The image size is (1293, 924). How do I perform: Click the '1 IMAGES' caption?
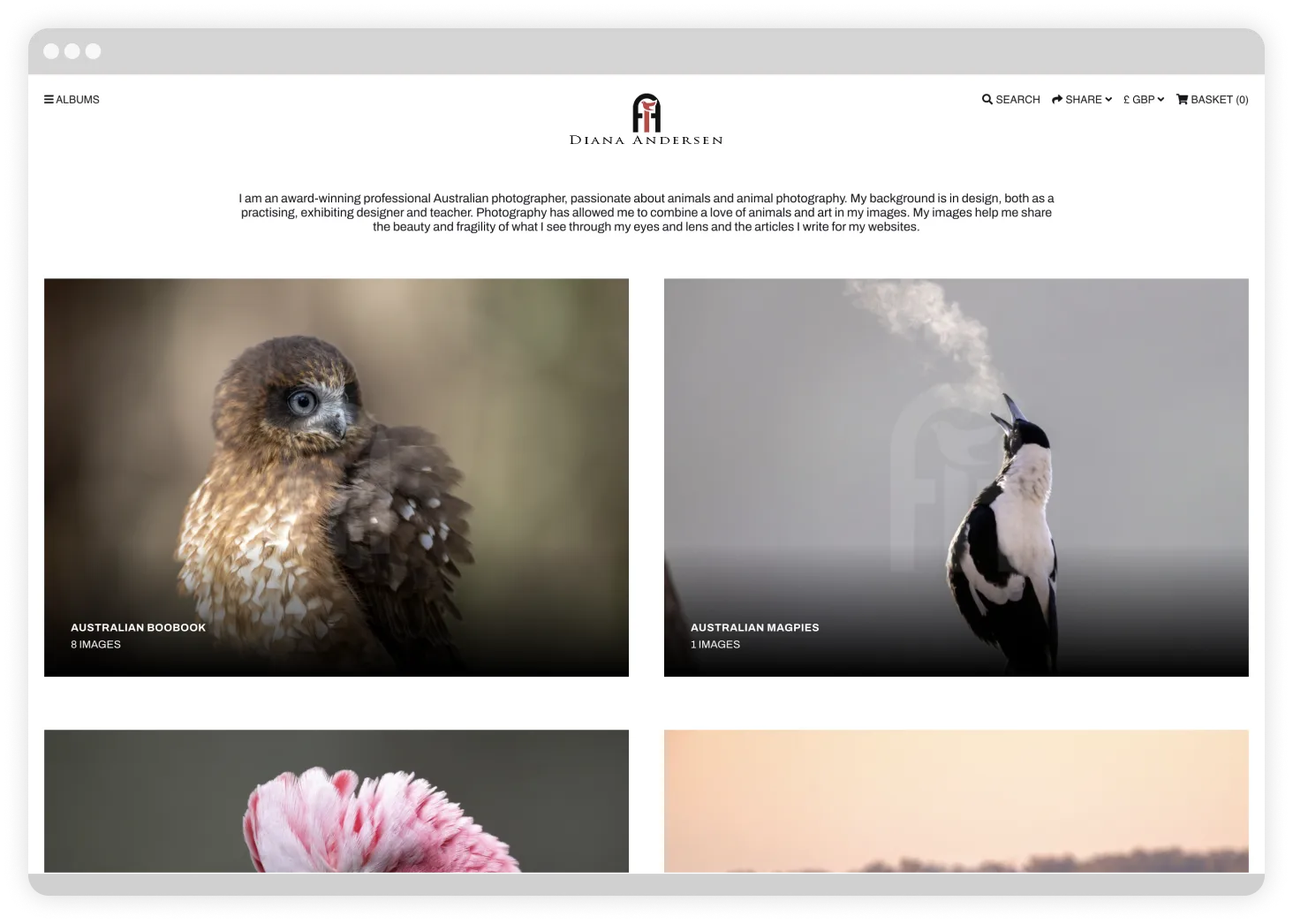coord(715,645)
